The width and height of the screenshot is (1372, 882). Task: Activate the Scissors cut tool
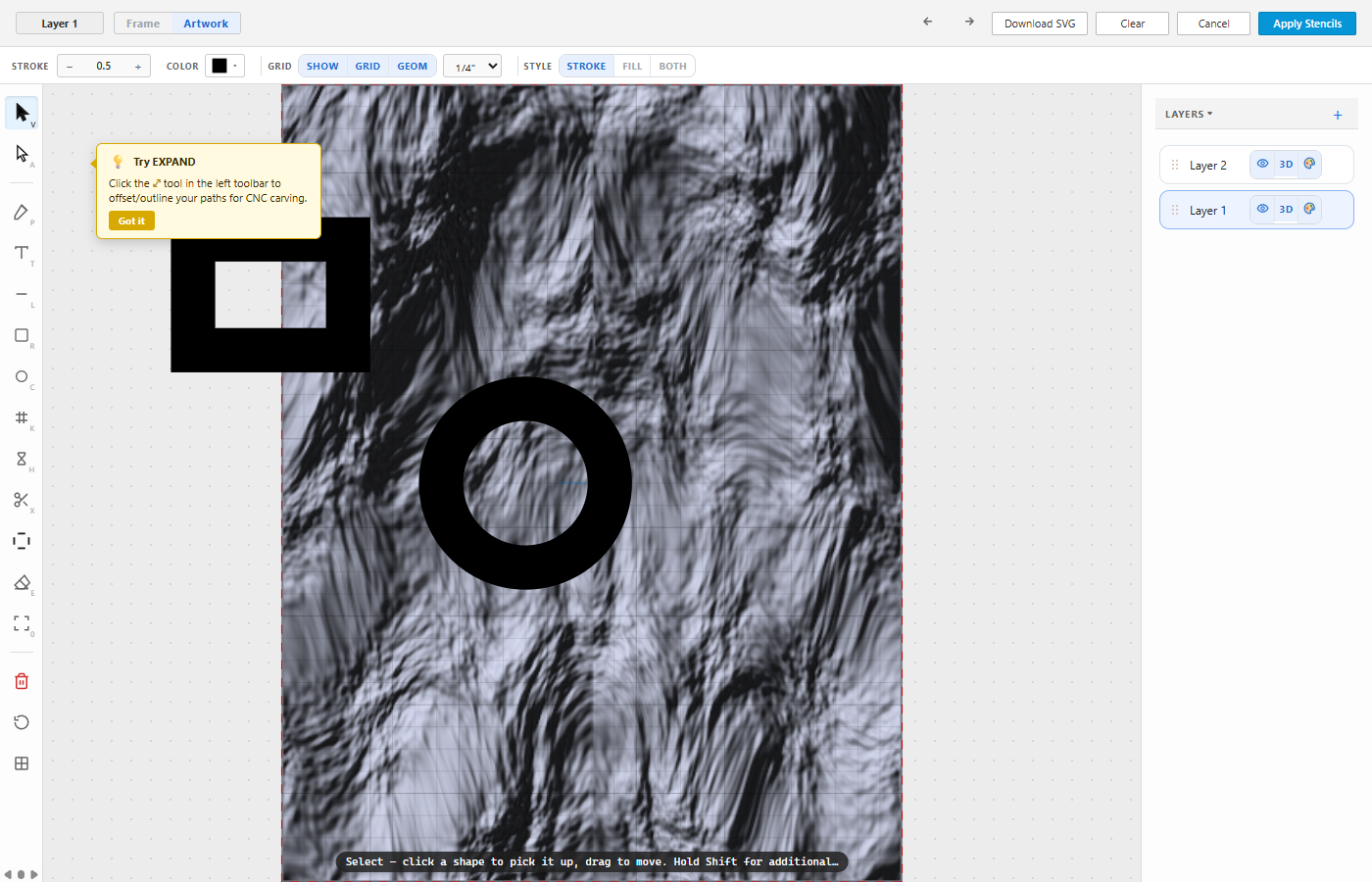[x=22, y=500]
